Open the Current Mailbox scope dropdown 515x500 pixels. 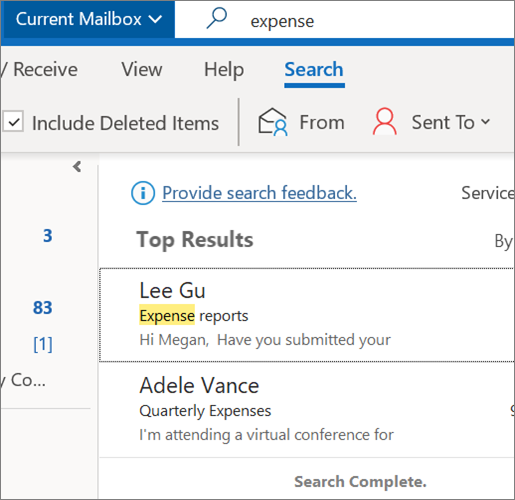[x=88, y=19]
